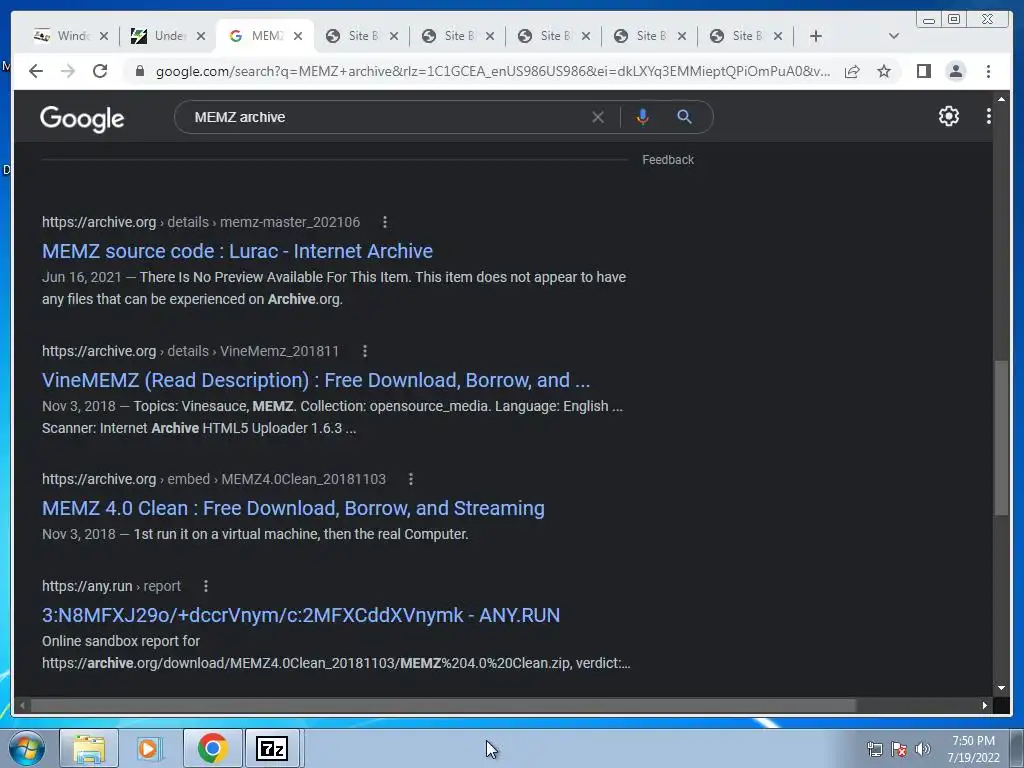The height and width of the screenshot is (768, 1024).
Task: Clear the search box text
Action: [598, 117]
